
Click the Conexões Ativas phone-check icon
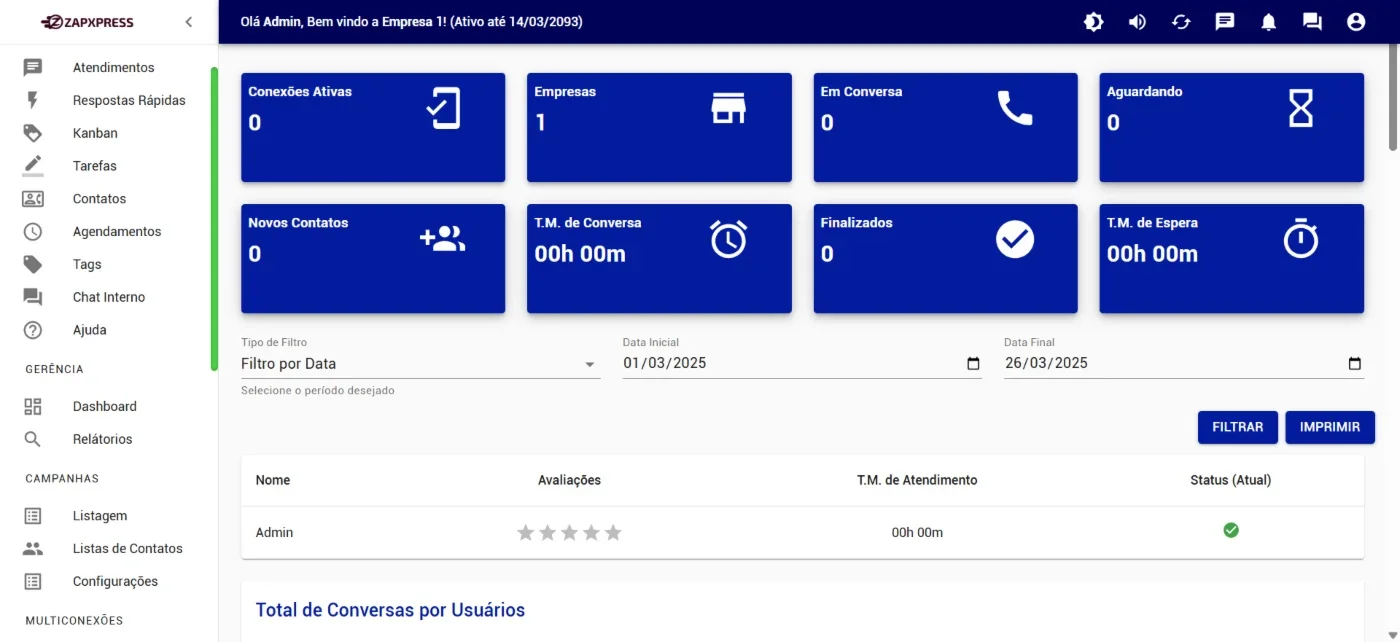(x=443, y=108)
